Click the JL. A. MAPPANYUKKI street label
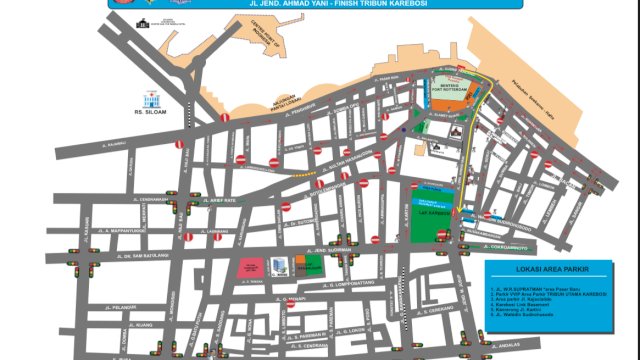 122,231
